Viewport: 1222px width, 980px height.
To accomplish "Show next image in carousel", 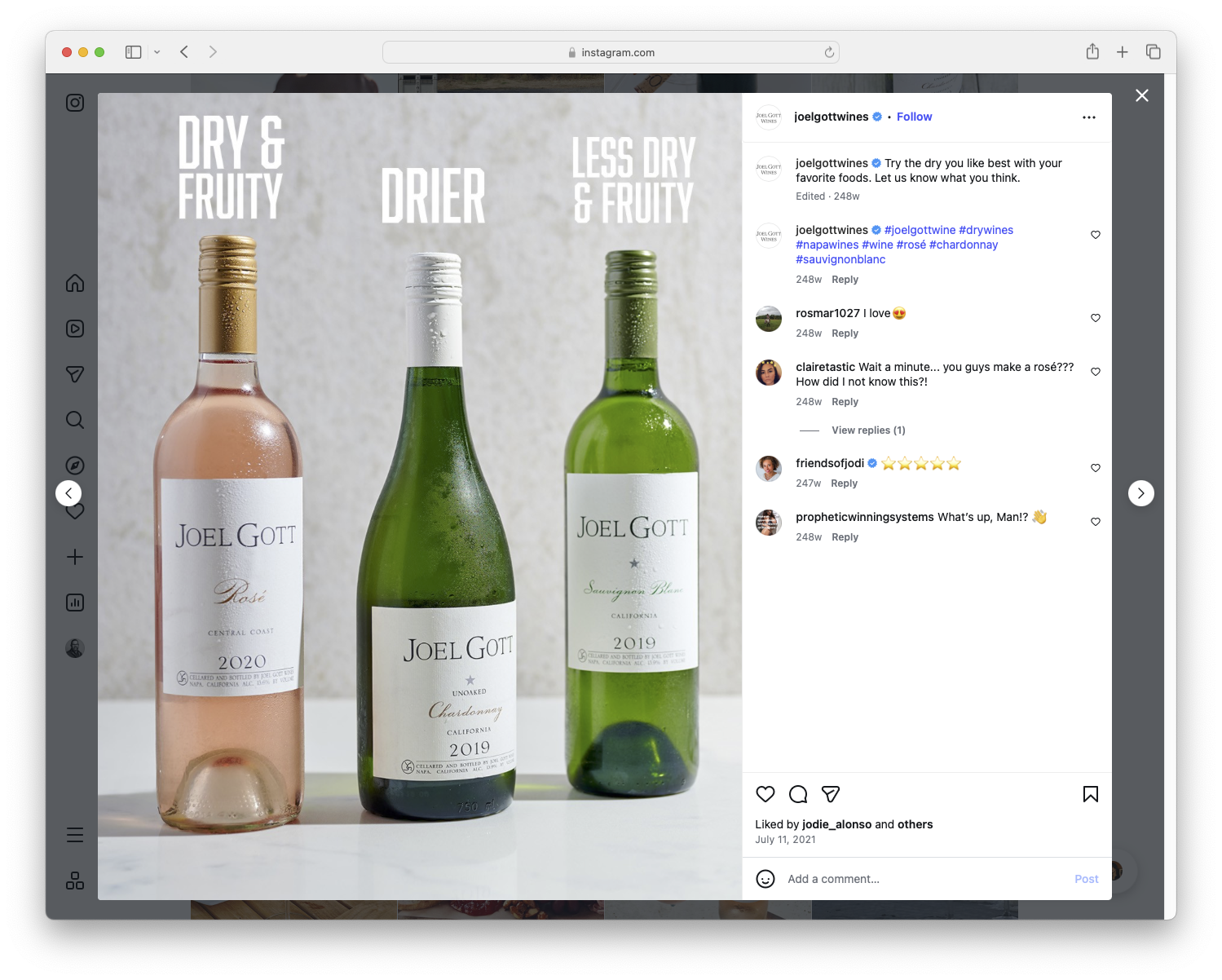I will point(1141,493).
